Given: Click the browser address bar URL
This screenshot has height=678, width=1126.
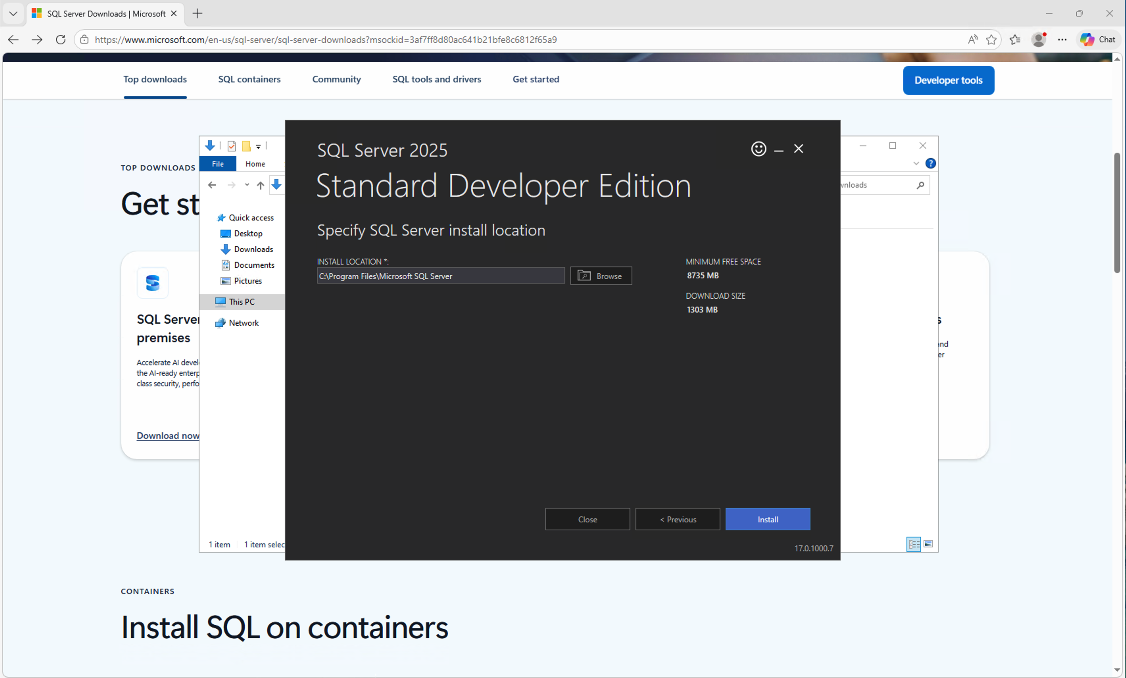Looking at the screenshot, I should [326, 40].
